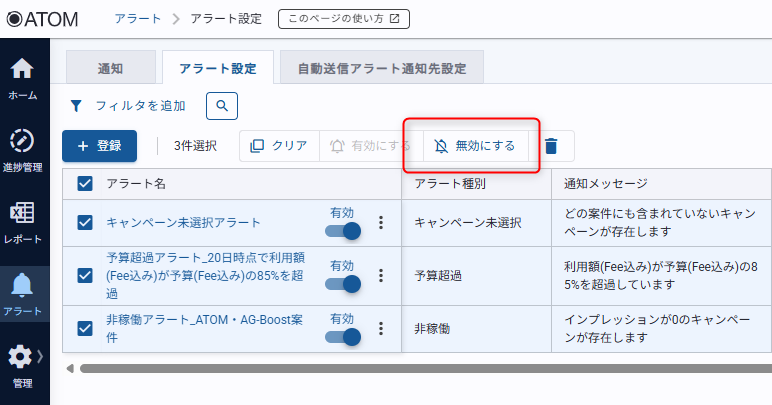Switch to the 通知 tab

pyautogui.click(x=110, y=69)
